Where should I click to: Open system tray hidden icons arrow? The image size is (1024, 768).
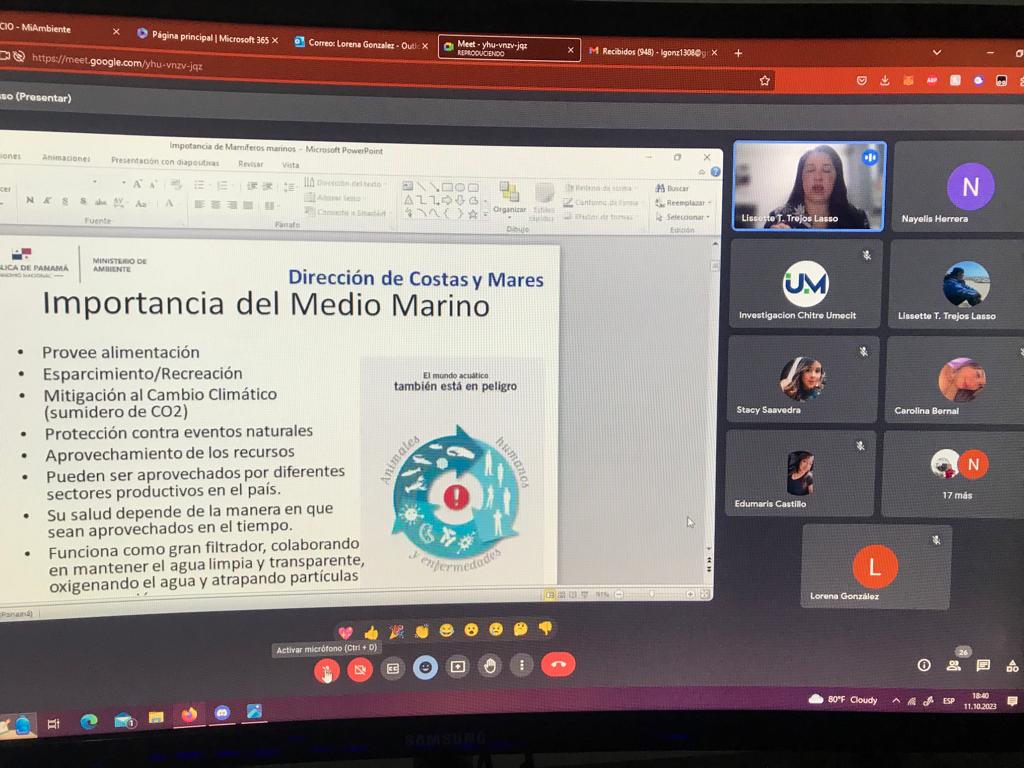pos(895,700)
